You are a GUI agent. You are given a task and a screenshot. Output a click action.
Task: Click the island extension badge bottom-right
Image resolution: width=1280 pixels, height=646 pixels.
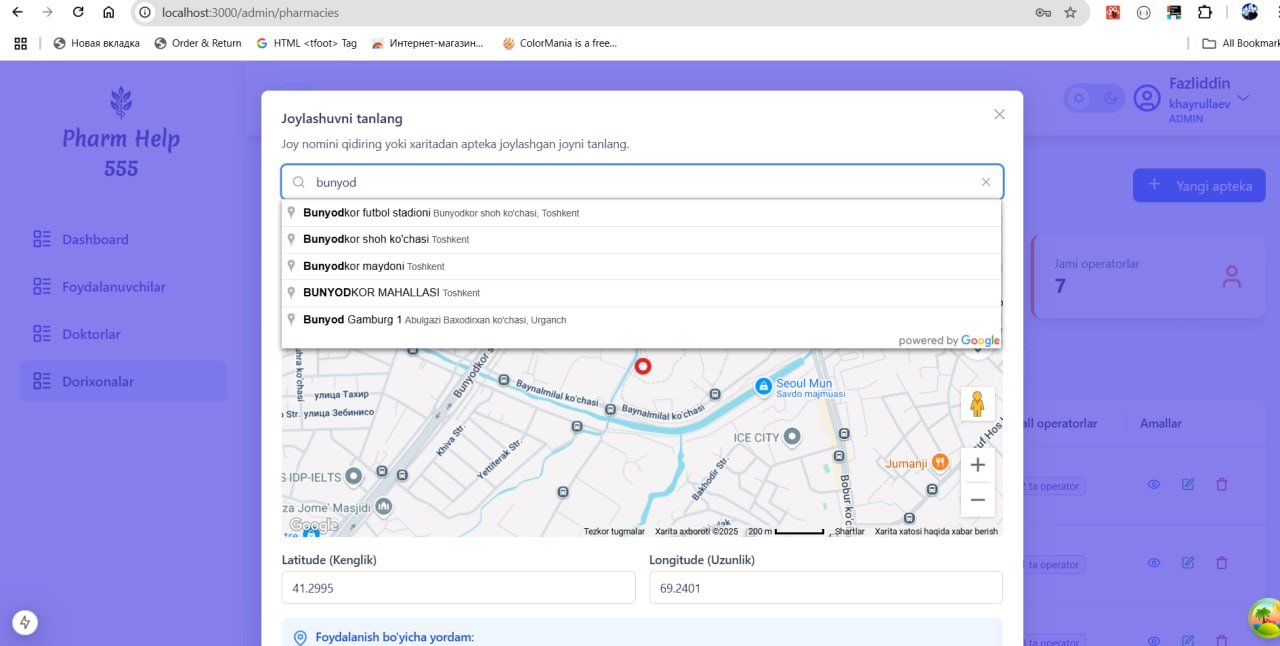pyautogui.click(x=1265, y=617)
